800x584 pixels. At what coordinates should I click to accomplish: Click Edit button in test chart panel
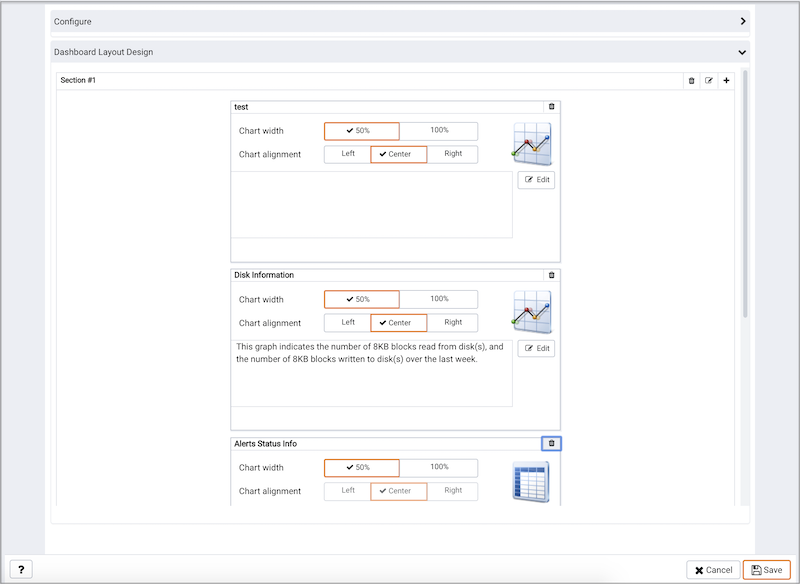536,180
